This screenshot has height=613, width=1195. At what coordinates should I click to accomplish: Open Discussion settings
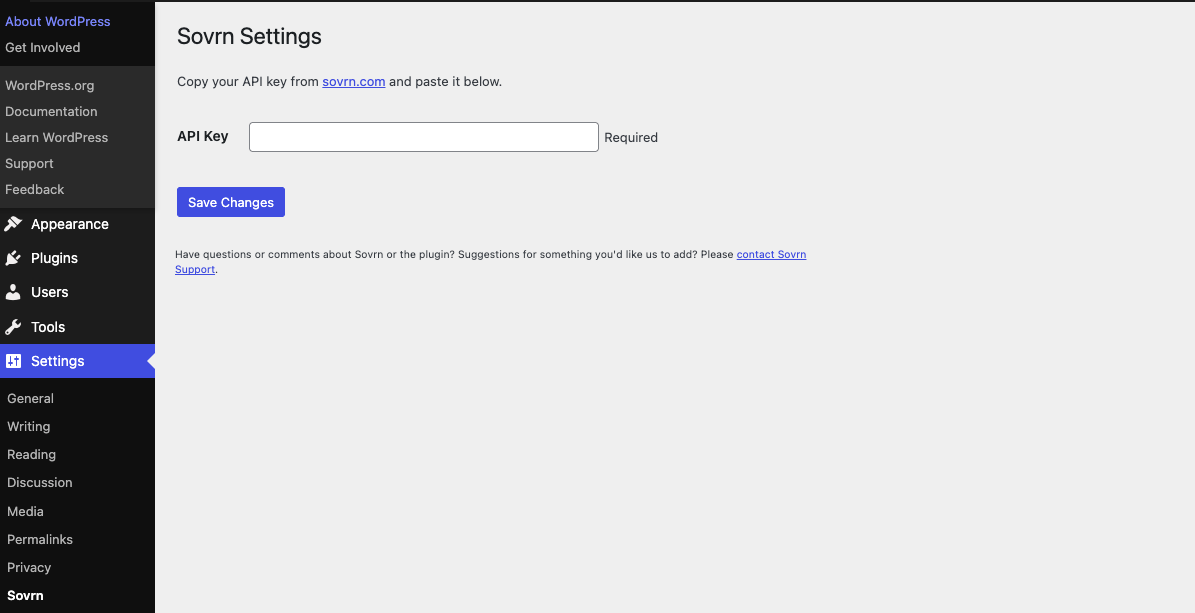point(39,482)
